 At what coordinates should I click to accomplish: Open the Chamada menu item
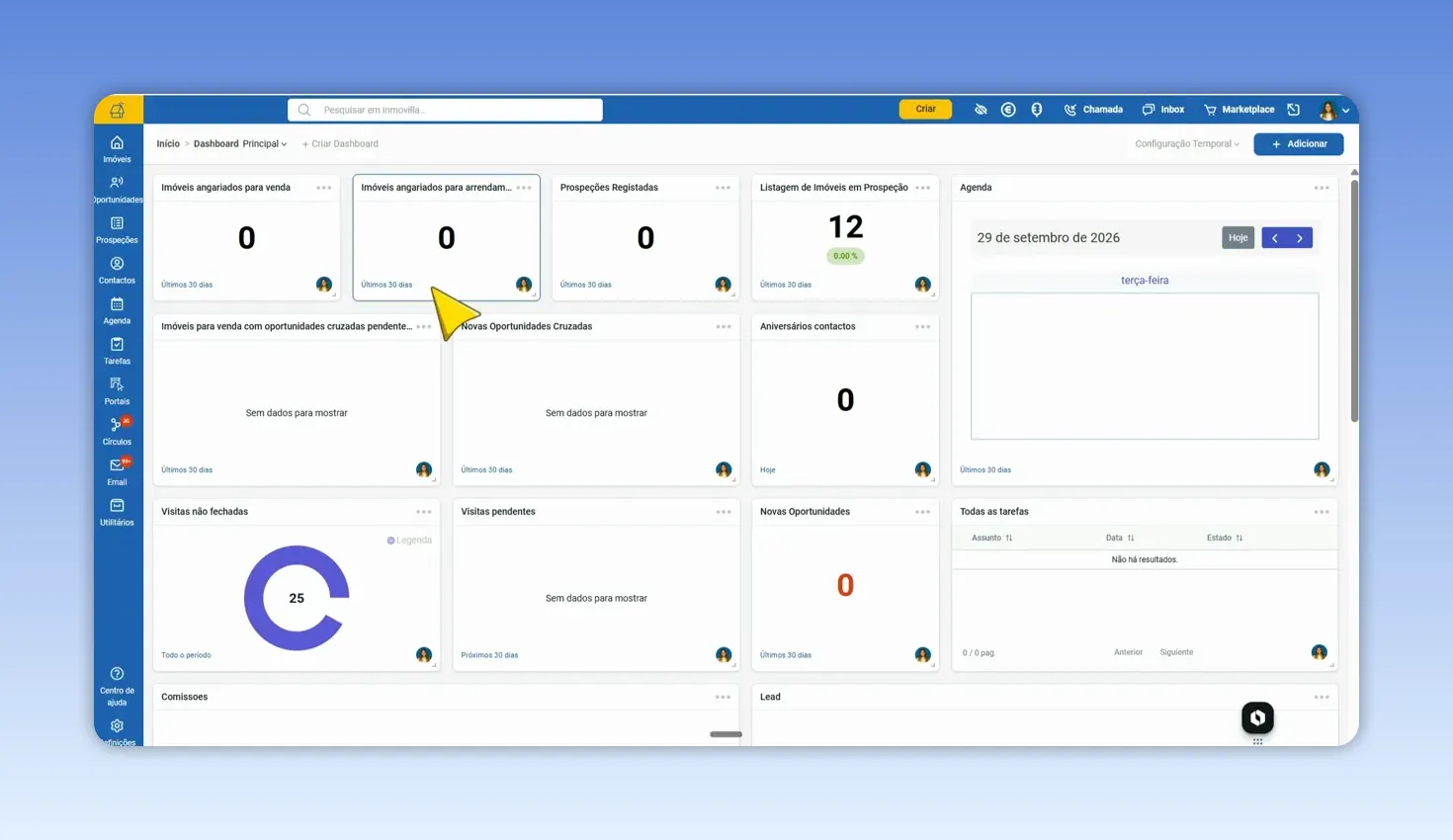coord(1093,110)
